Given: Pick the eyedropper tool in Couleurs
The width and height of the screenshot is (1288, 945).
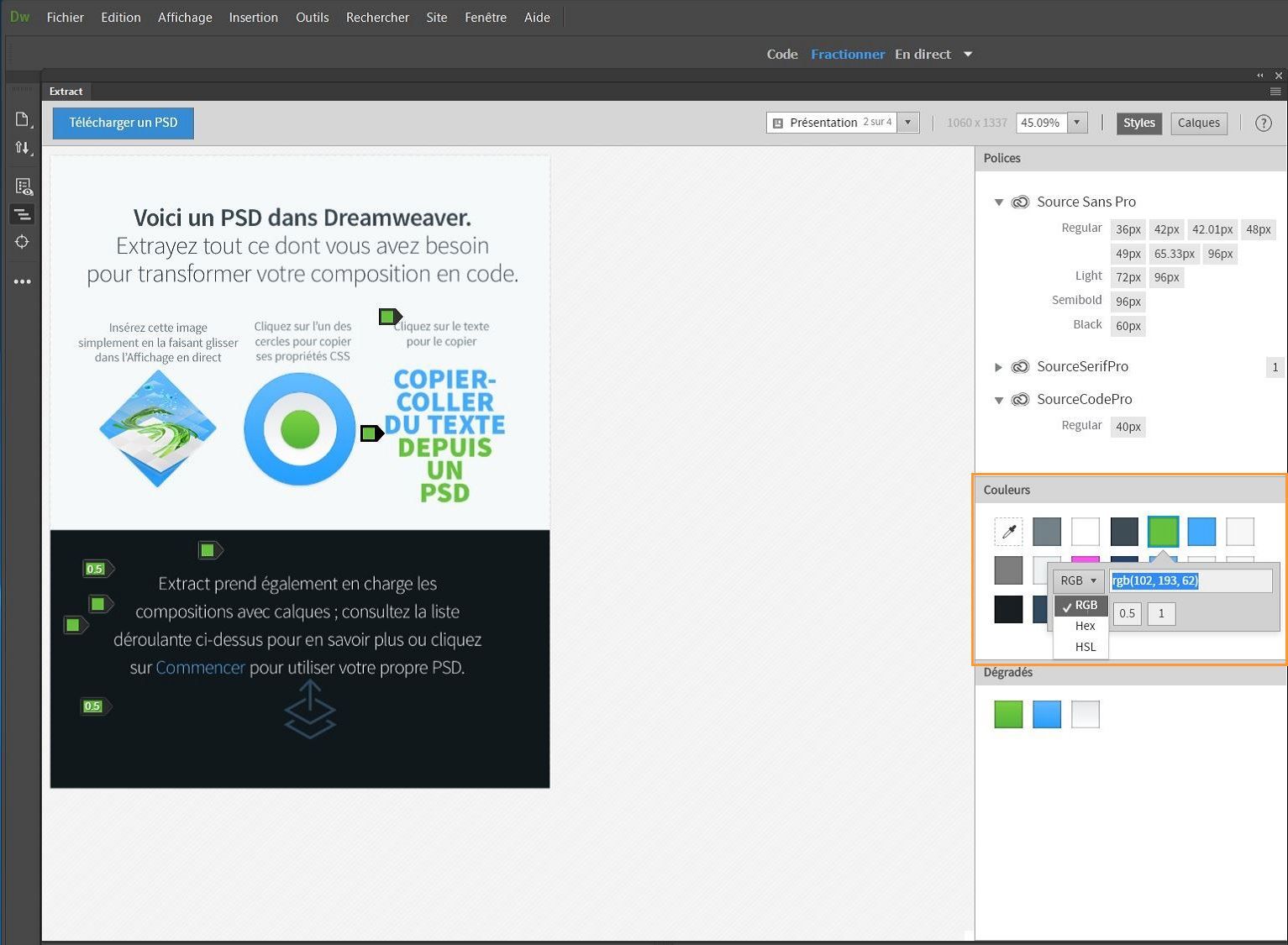Looking at the screenshot, I should pos(1009,531).
